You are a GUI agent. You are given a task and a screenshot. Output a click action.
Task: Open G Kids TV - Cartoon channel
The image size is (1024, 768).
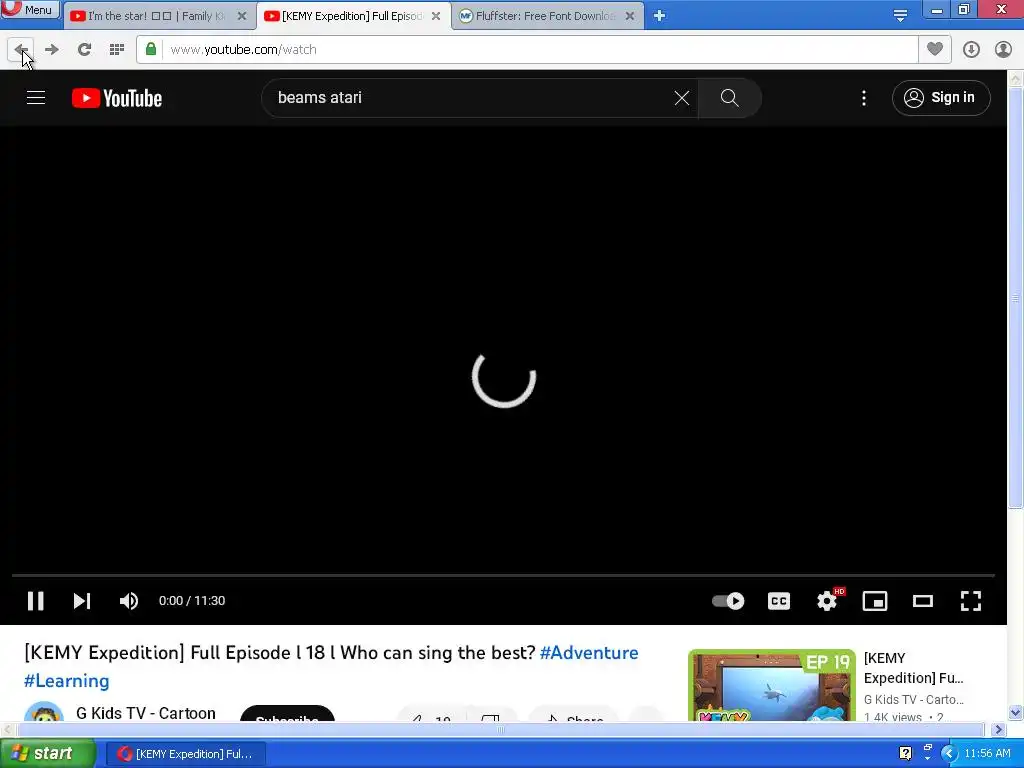tap(146, 713)
